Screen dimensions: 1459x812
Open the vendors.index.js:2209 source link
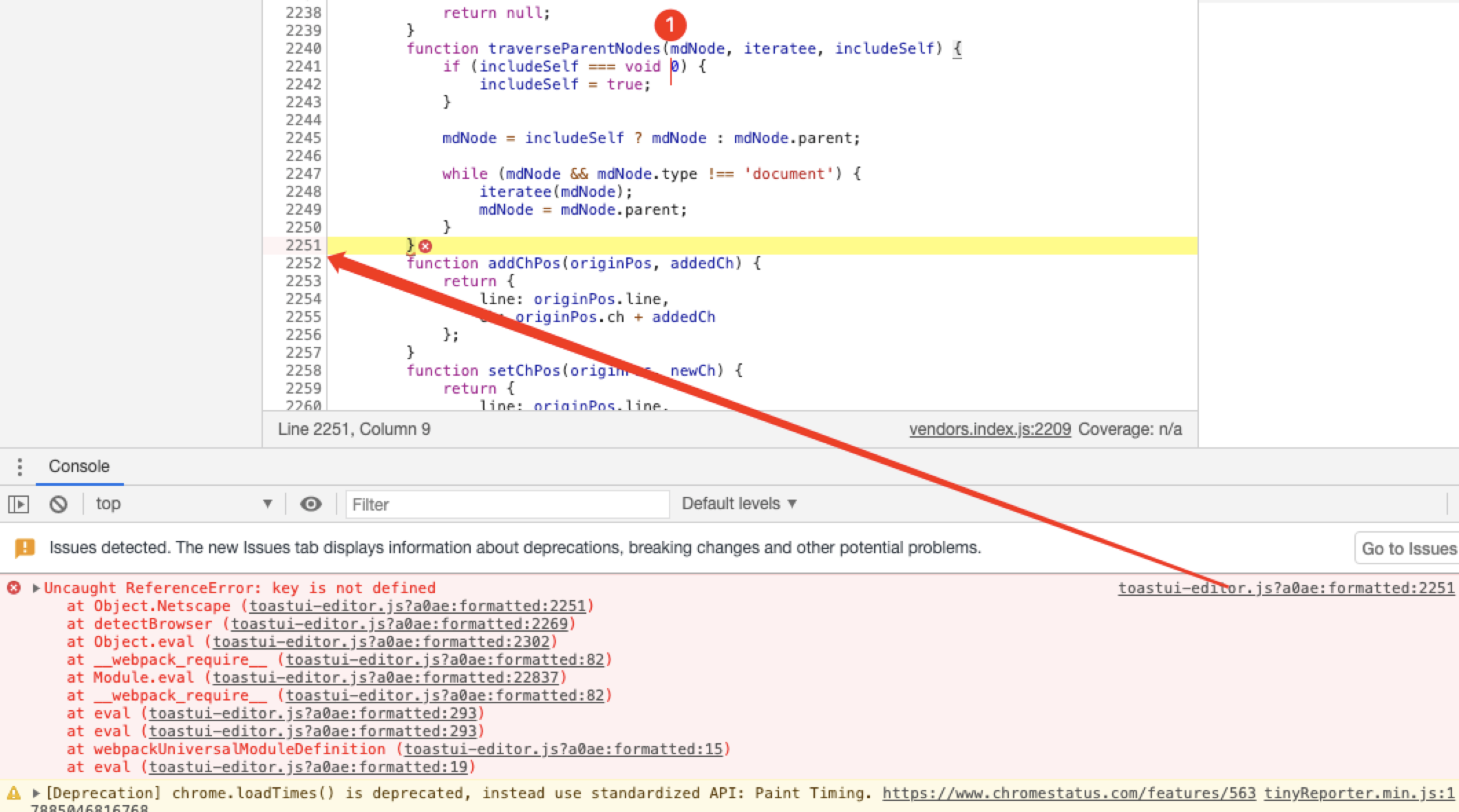pos(989,429)
